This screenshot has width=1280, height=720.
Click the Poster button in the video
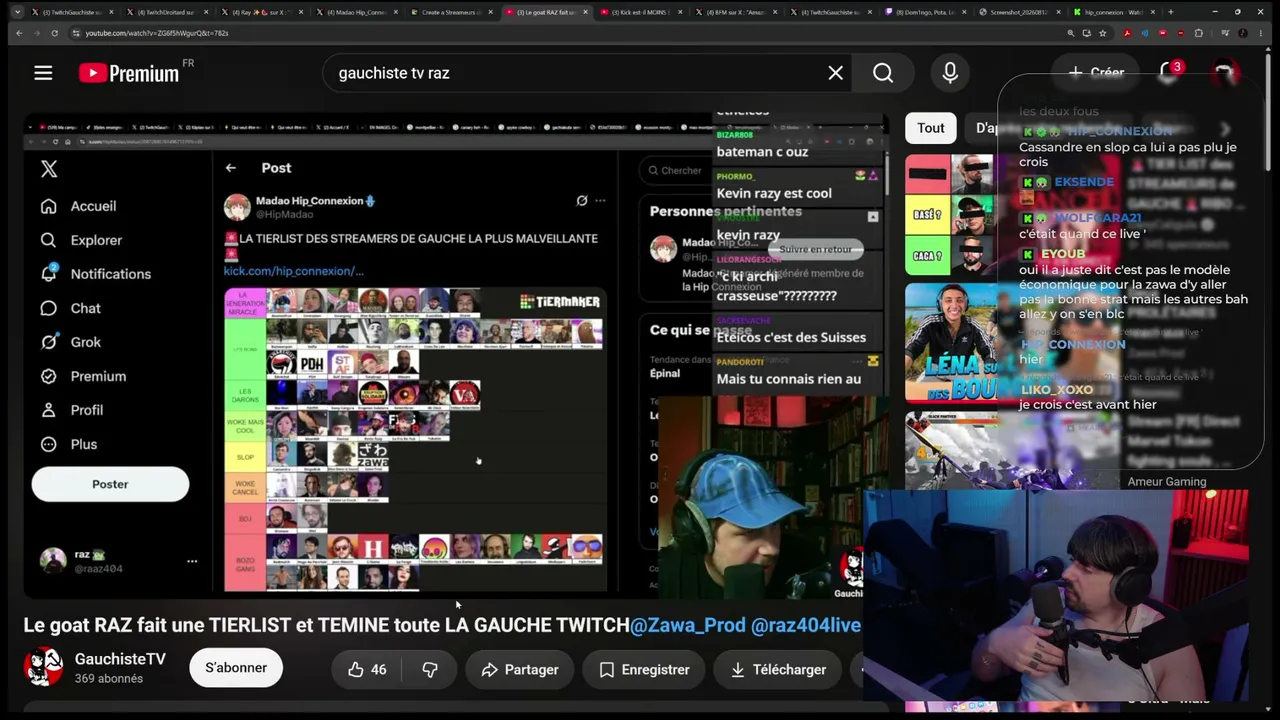[110, 484]
